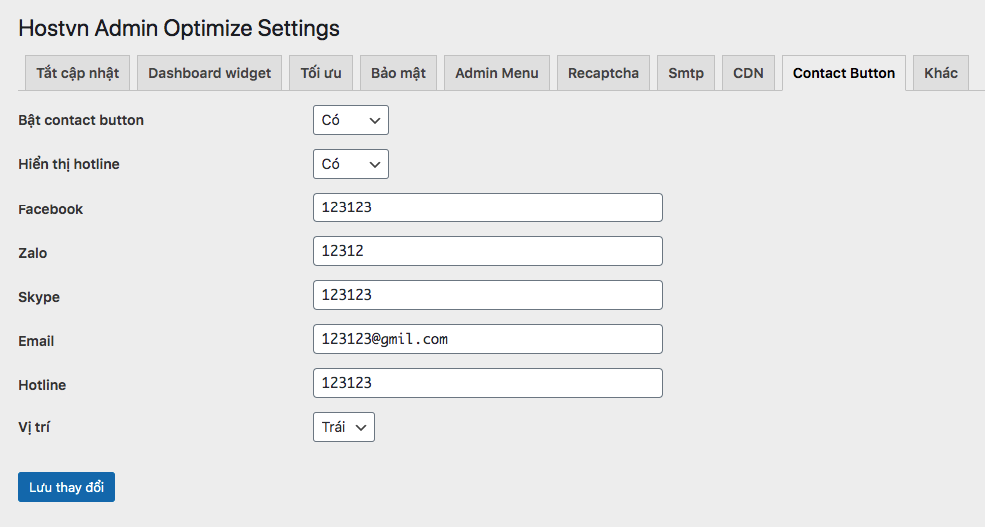985x527 pixels.
Task: Open the Dashboard widget tab
Action: (x=209, y=73)
